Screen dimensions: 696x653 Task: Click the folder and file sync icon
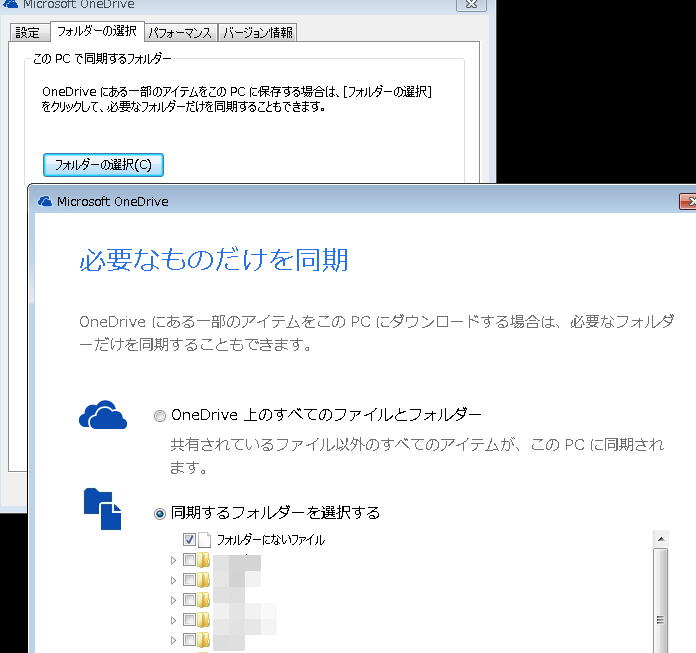click(102, 509)
